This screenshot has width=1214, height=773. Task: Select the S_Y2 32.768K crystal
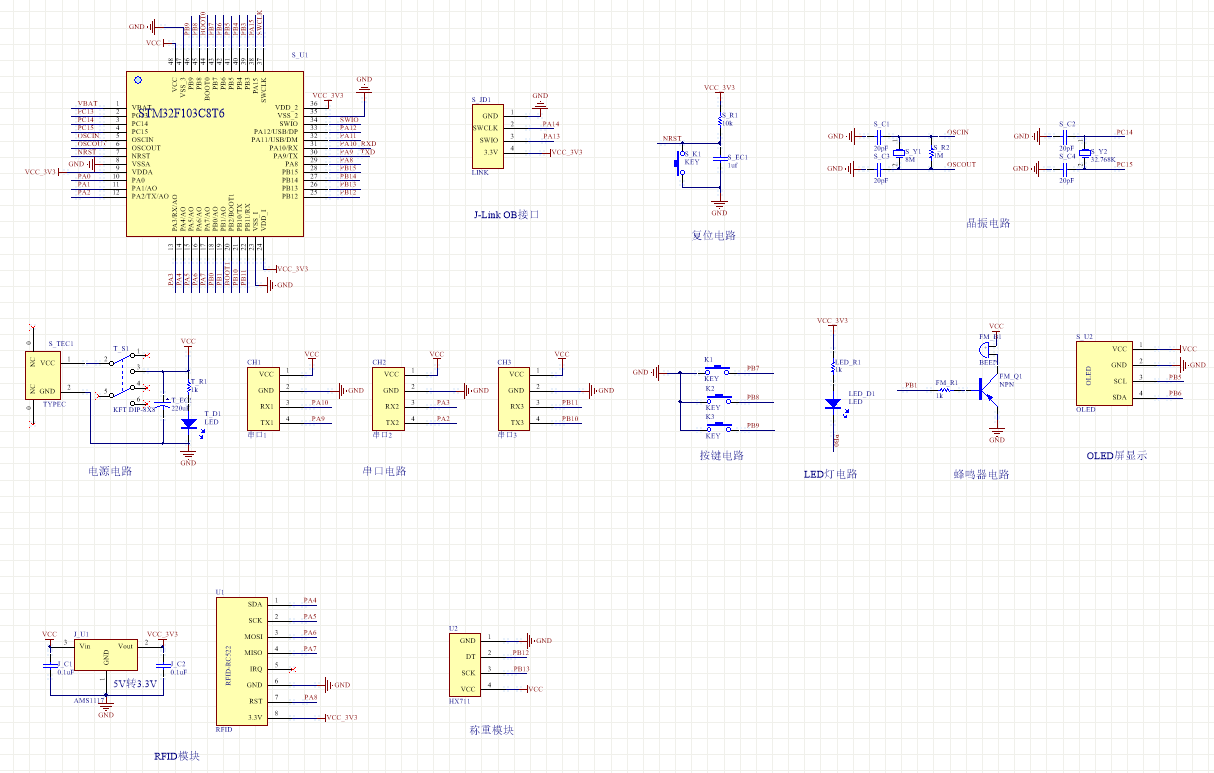click(1085, 151)
